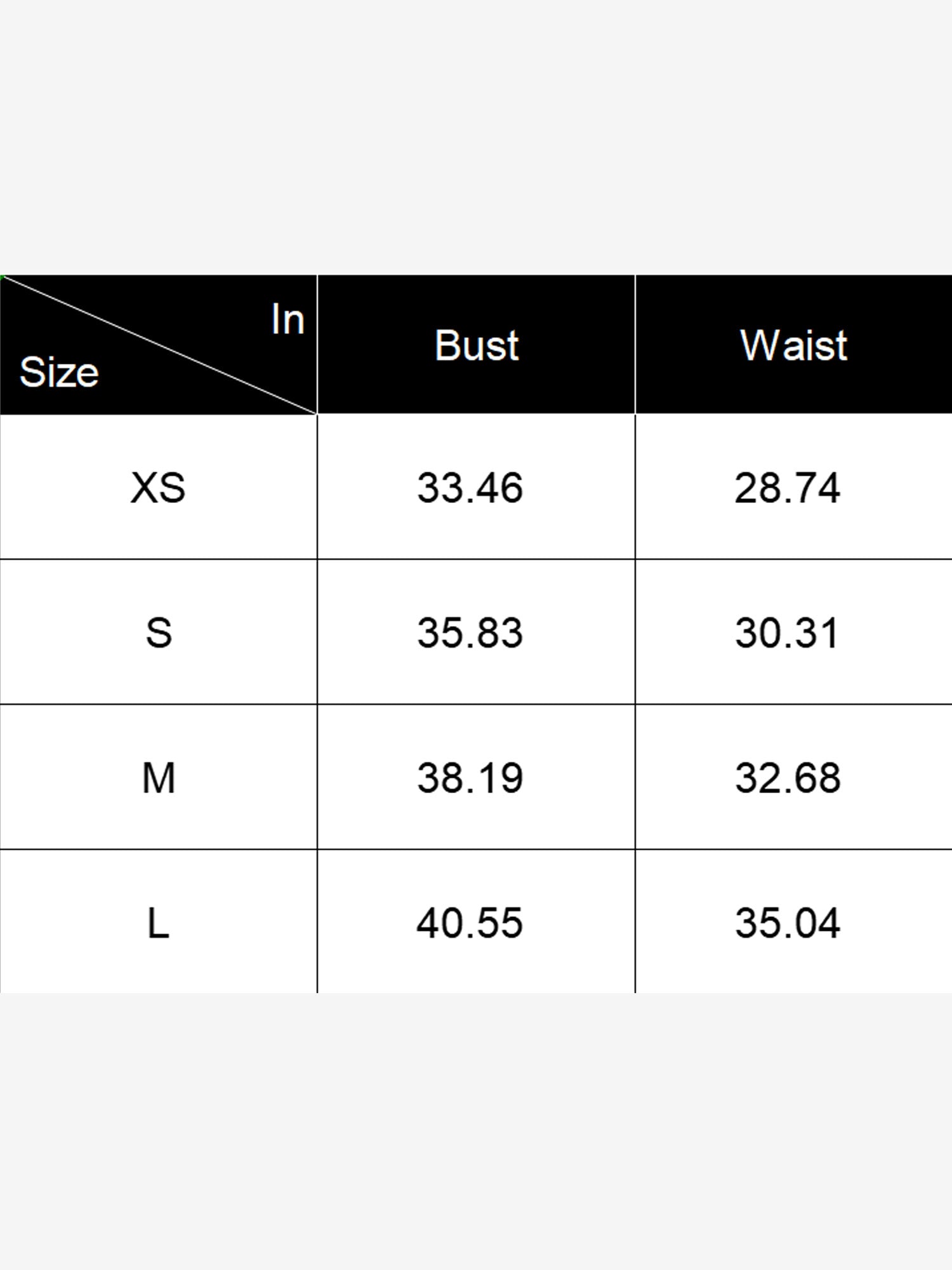Select L waist value 35.04
This screenshot has width=952, height=1270.
pos(787,923)
